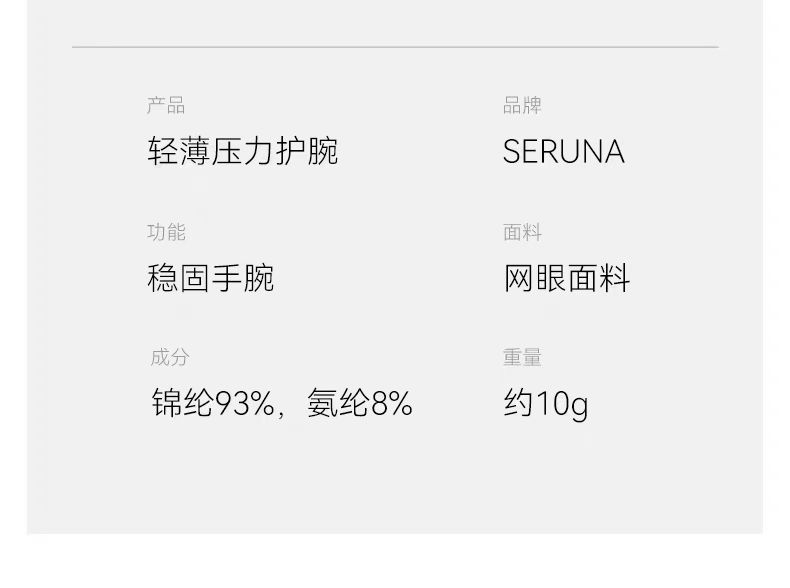
Task: Select the SERUNA brand name
Action: (563, 152)
